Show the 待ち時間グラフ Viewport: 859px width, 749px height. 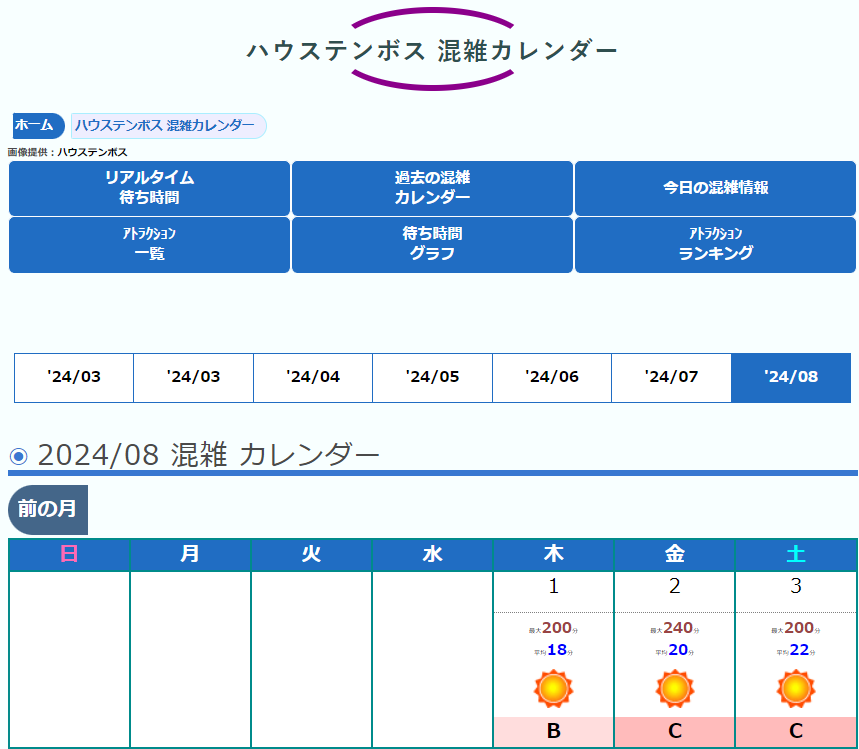pyautogui.click(x=432, y=245)
